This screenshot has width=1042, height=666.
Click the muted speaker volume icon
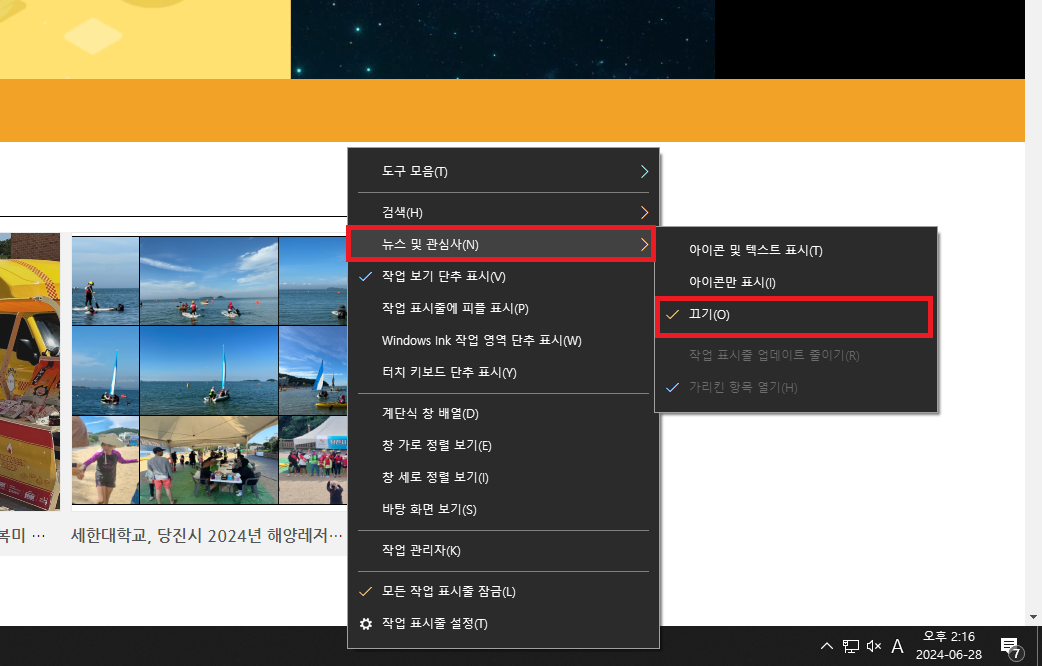tap(874, 646)
